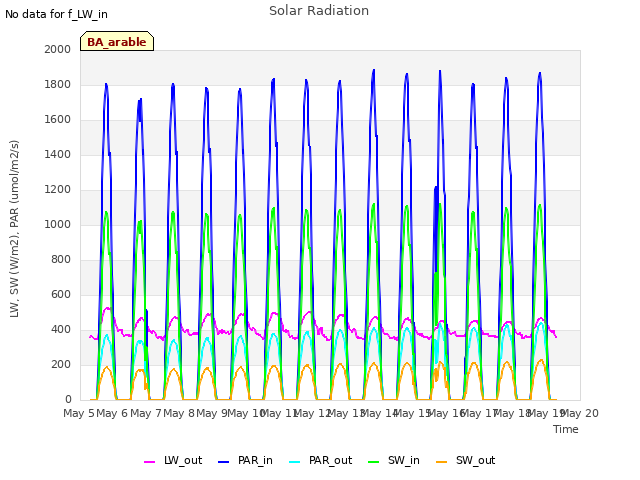Click the cyan PAR_out legend swatch
Screen dimensions: 640x480
click(x=295, y=462)
